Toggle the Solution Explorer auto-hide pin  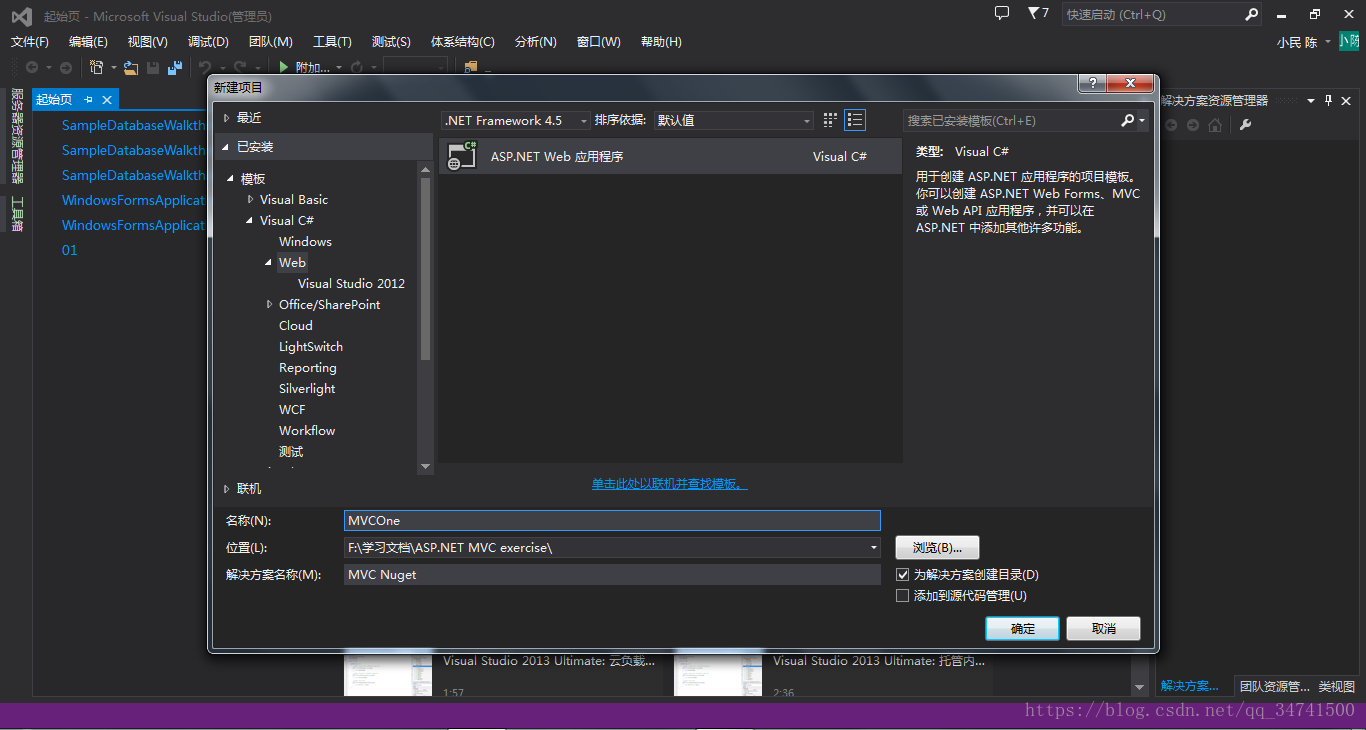click(x=1329, y=100)
